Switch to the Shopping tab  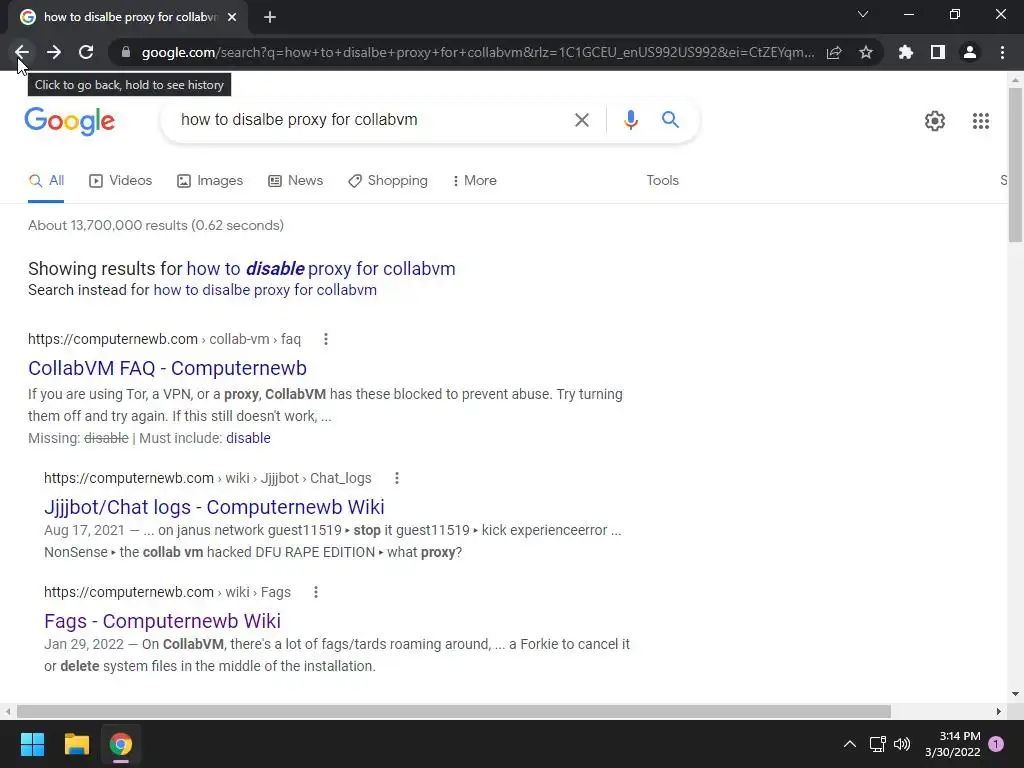[388, 181]
